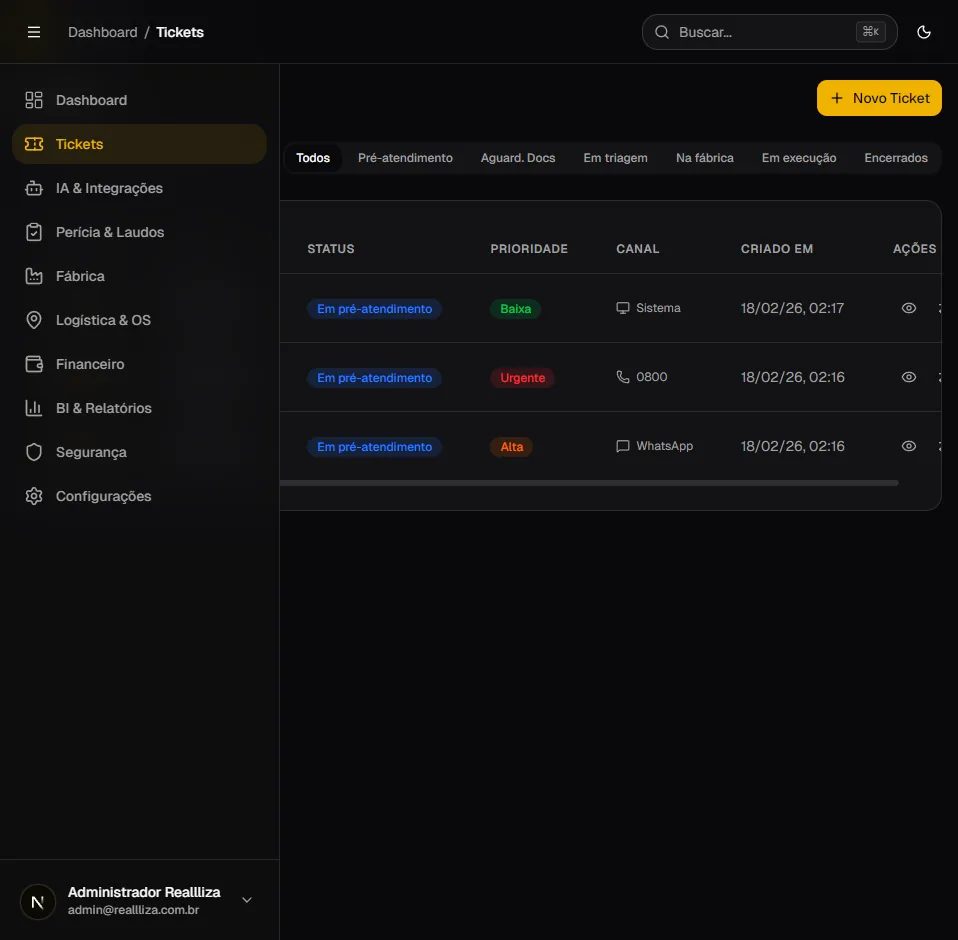Open the Em execução tab
Viewport: 958px width, 940px height.
click(799, 158)
